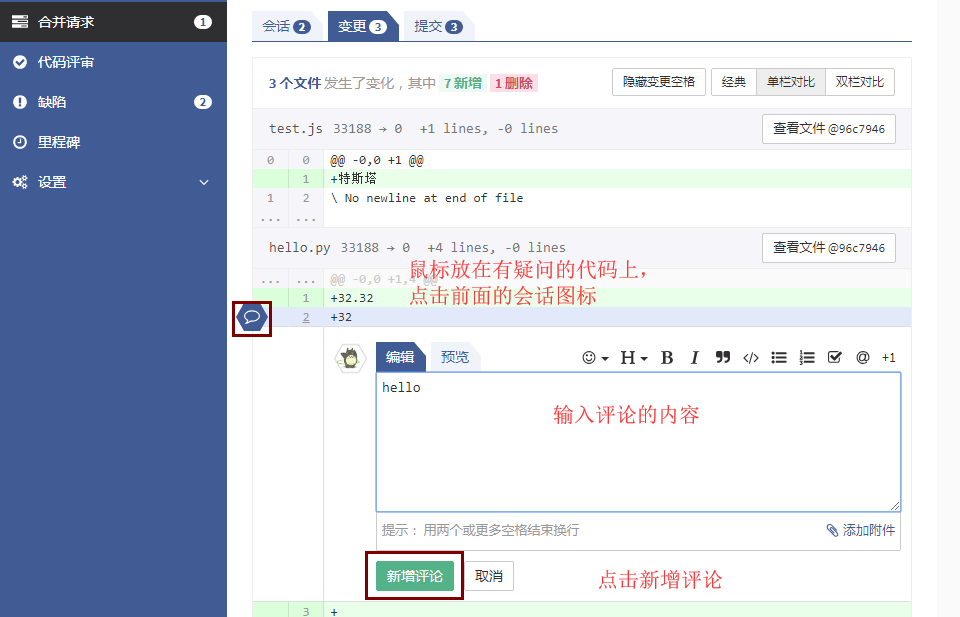Viewport: 960px width, 617px height.
Task: Insert a blockquote using quote icon
Action: tap(723, 358)
